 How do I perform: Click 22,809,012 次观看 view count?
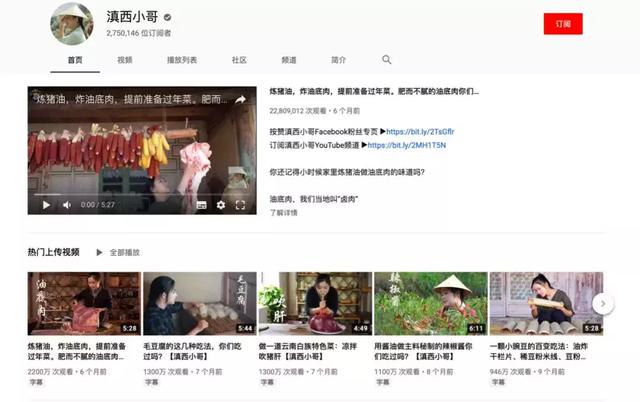coord(298,111)
